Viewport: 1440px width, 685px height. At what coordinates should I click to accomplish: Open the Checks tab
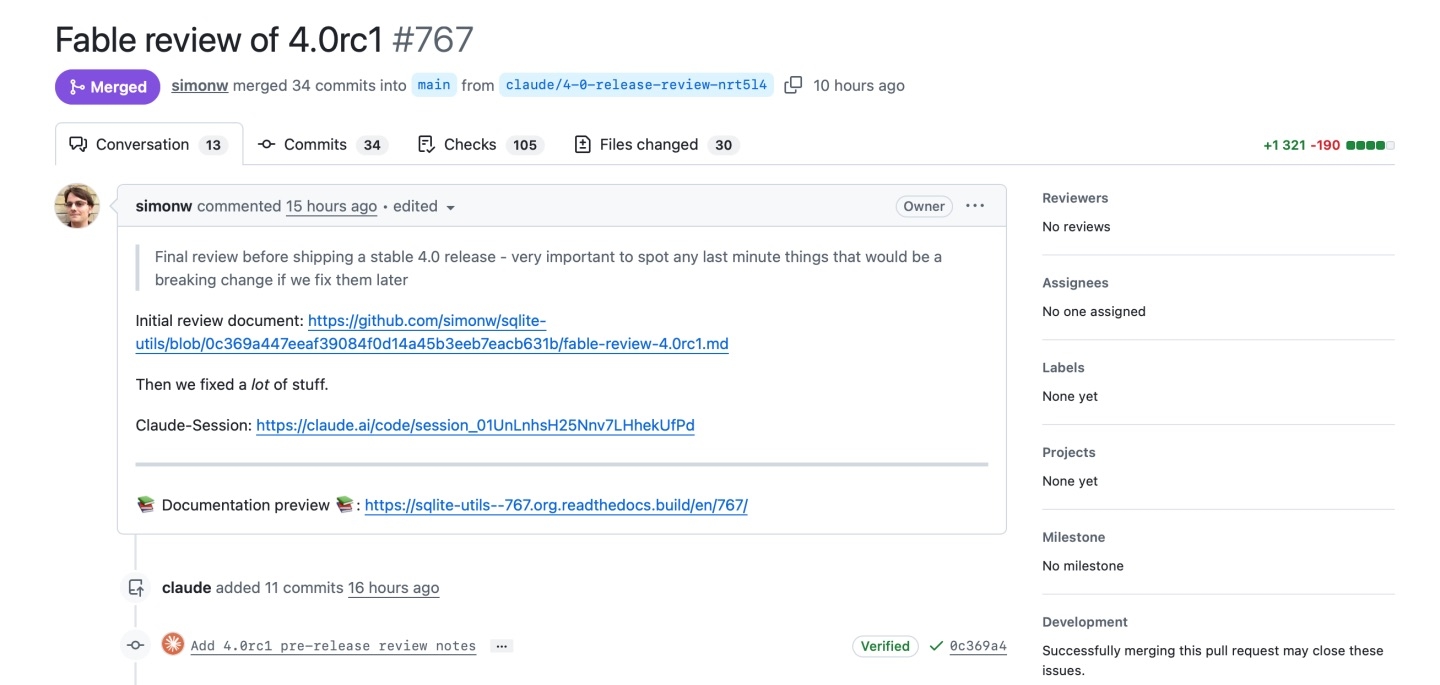tap(480, 145)
